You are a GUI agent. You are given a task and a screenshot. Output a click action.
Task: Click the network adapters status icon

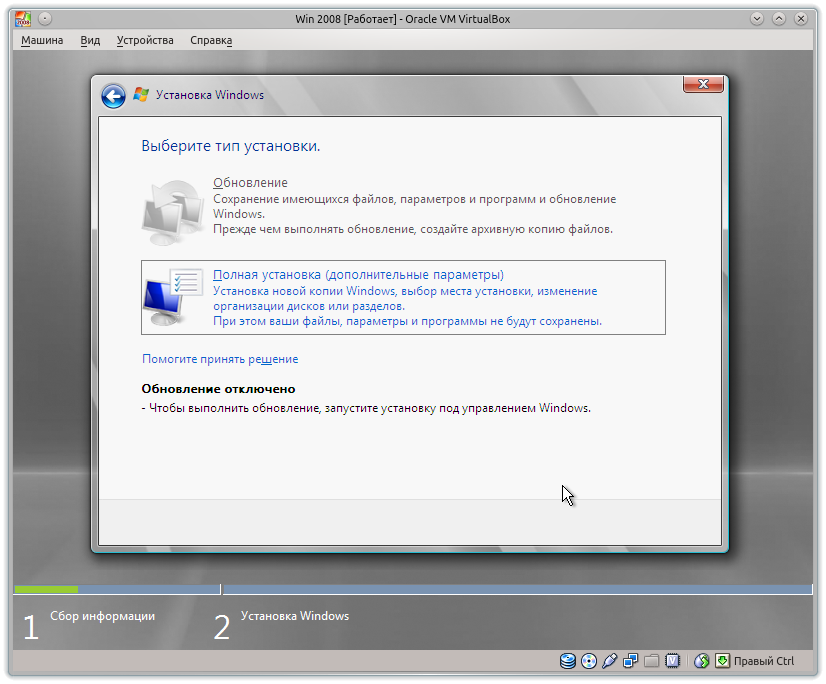click(x=632, y=661)
